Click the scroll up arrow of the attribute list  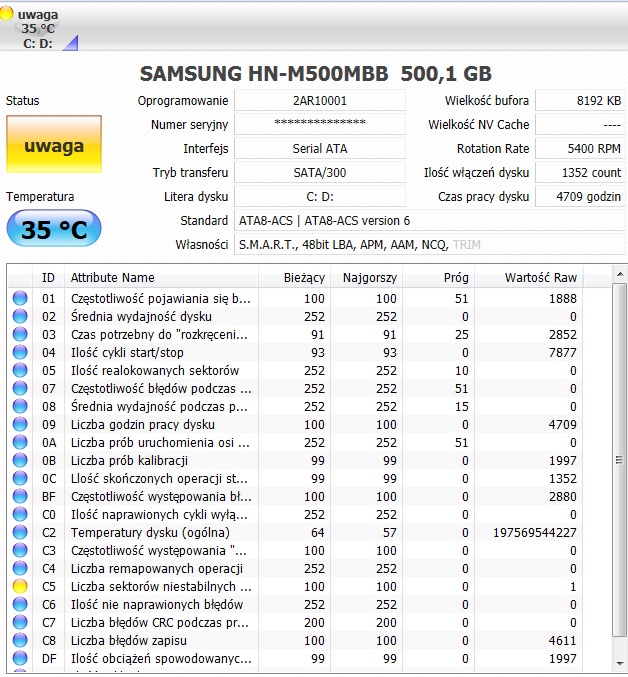[619, 274]
